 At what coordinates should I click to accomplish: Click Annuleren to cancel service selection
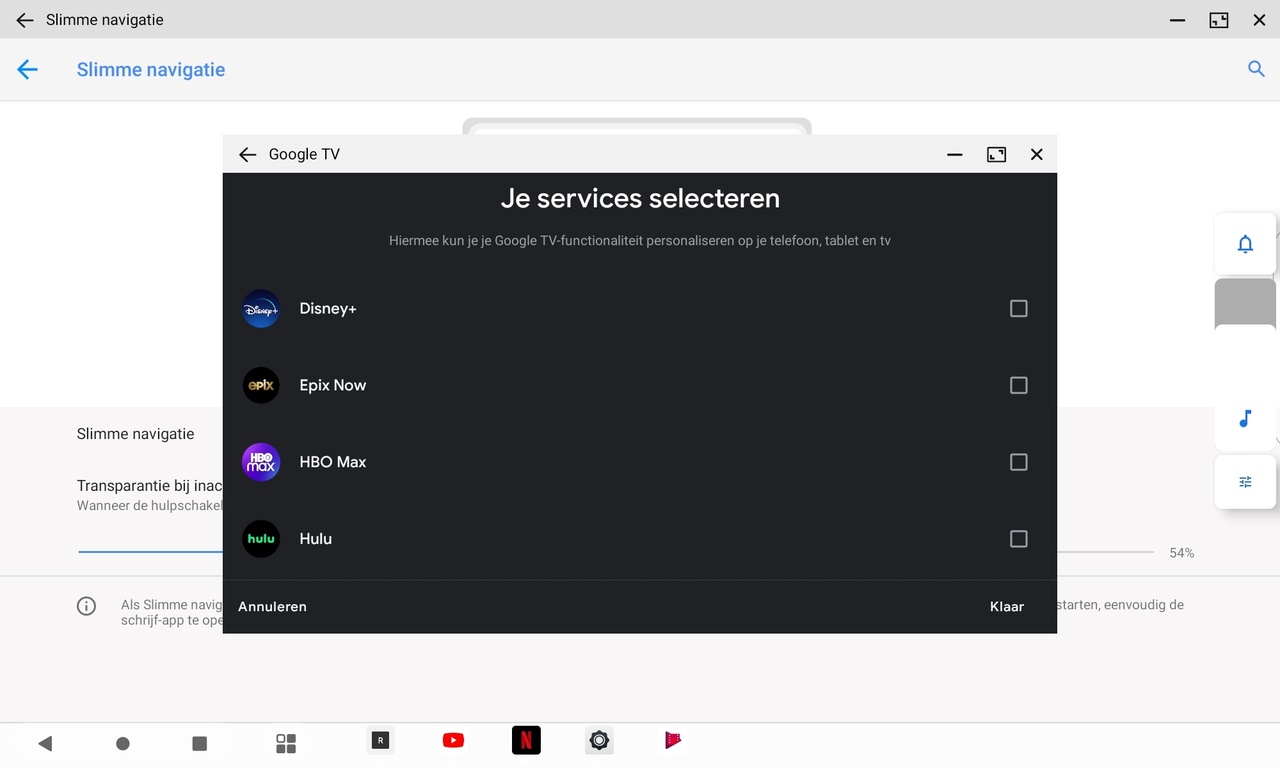[272, 607]
